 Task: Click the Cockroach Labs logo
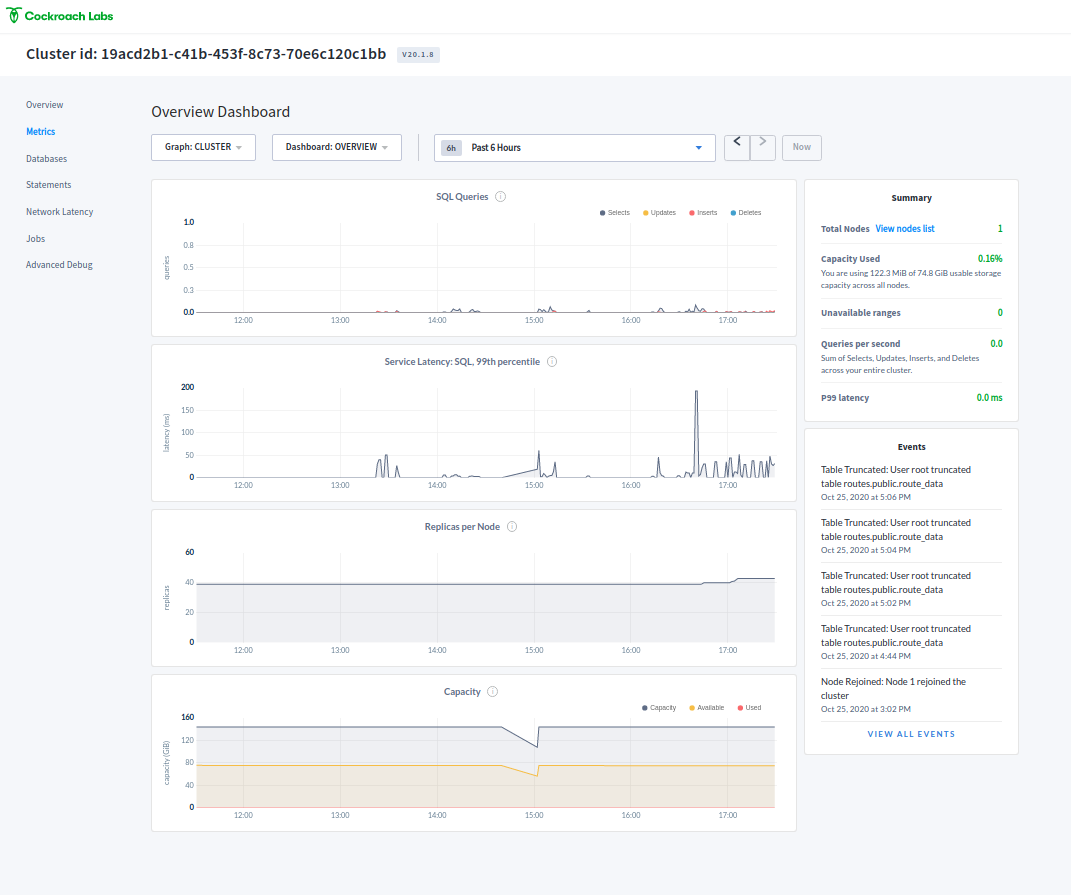point(59,16)
